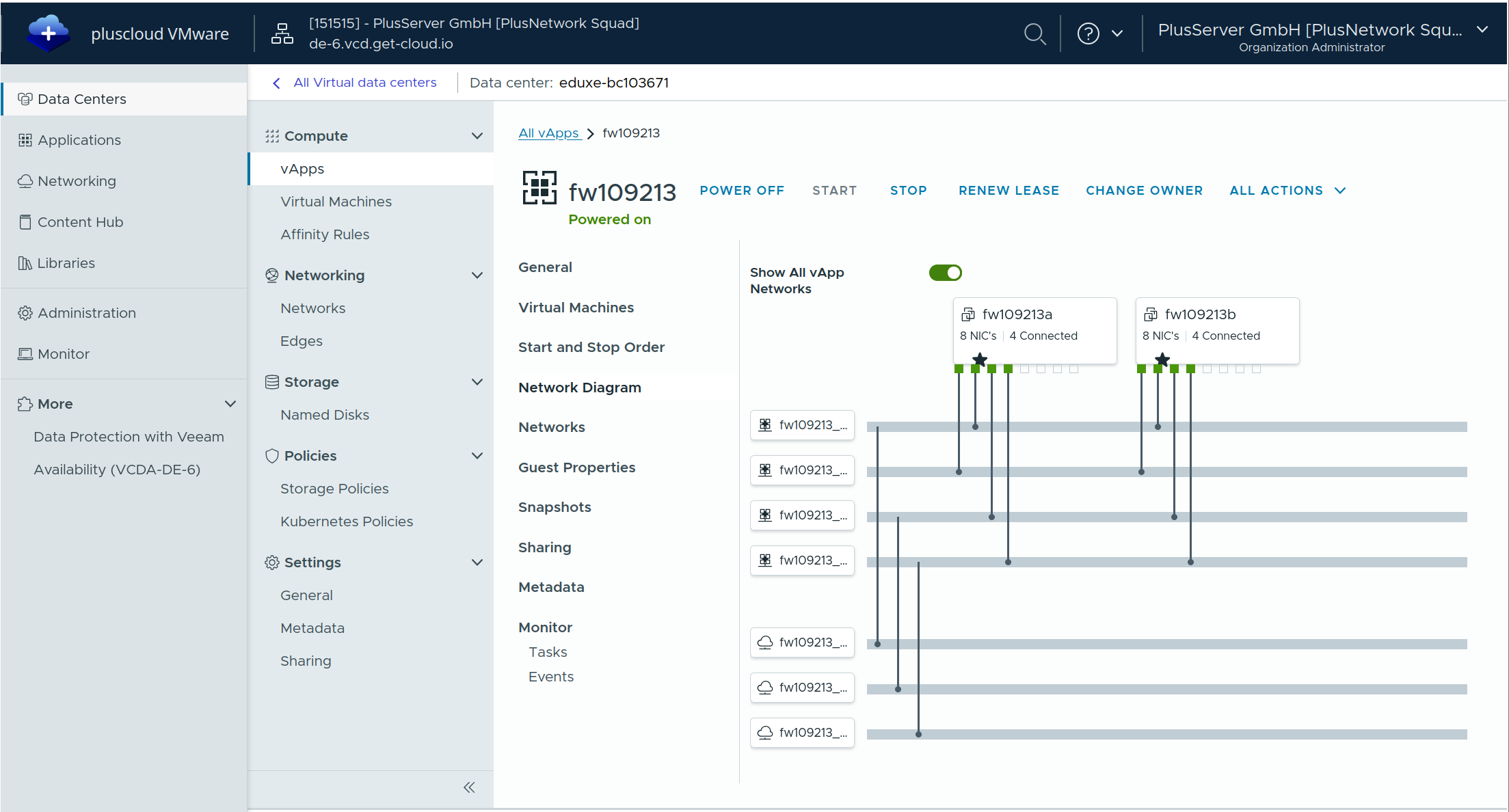Click the first connected green NIC on fw109213a
This screenshot has width=1509, height=812.
[959, 369]
